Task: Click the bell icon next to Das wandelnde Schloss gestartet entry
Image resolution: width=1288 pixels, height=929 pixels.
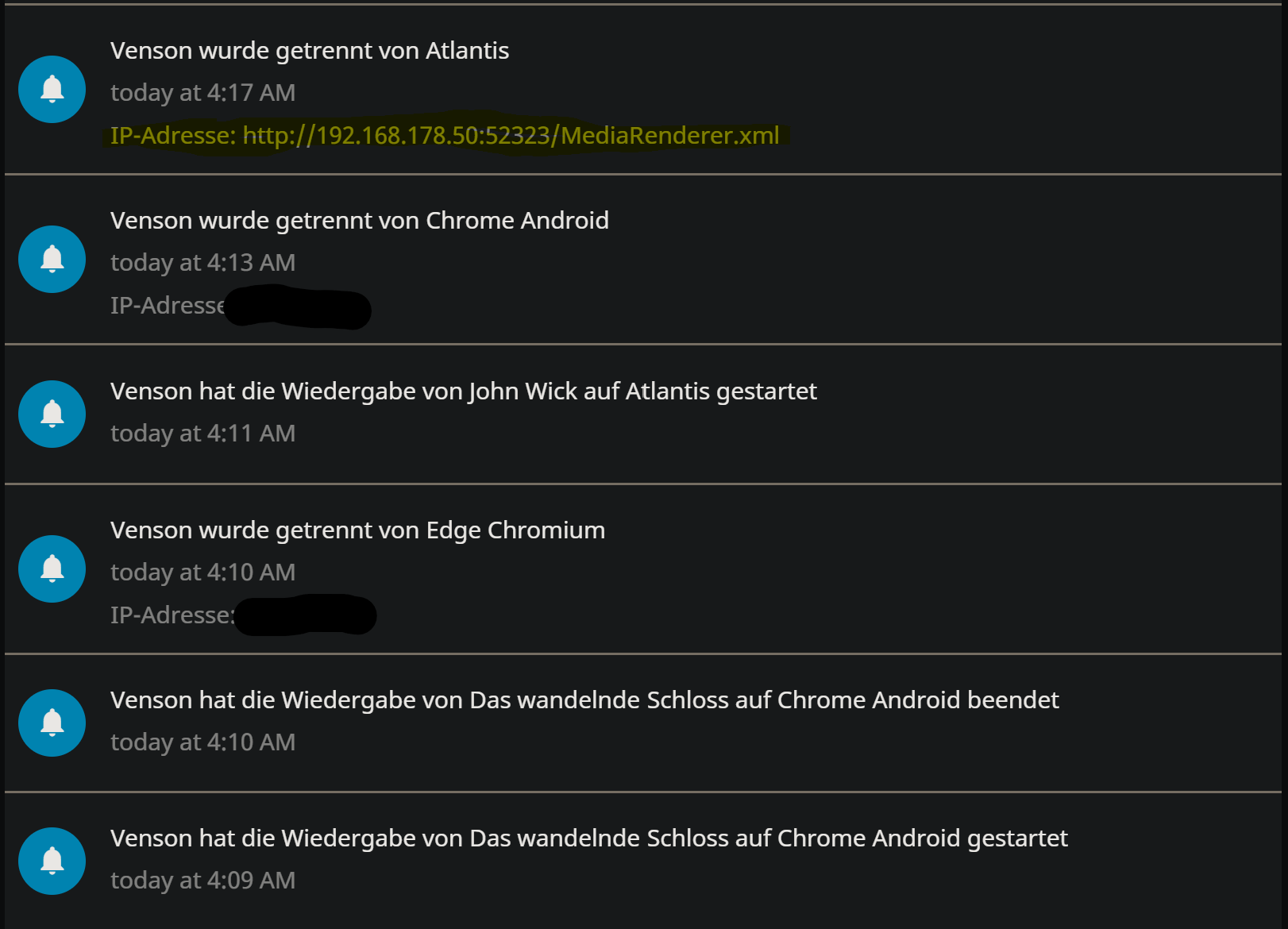Action: pyautogui.click(x=52, y=861)
